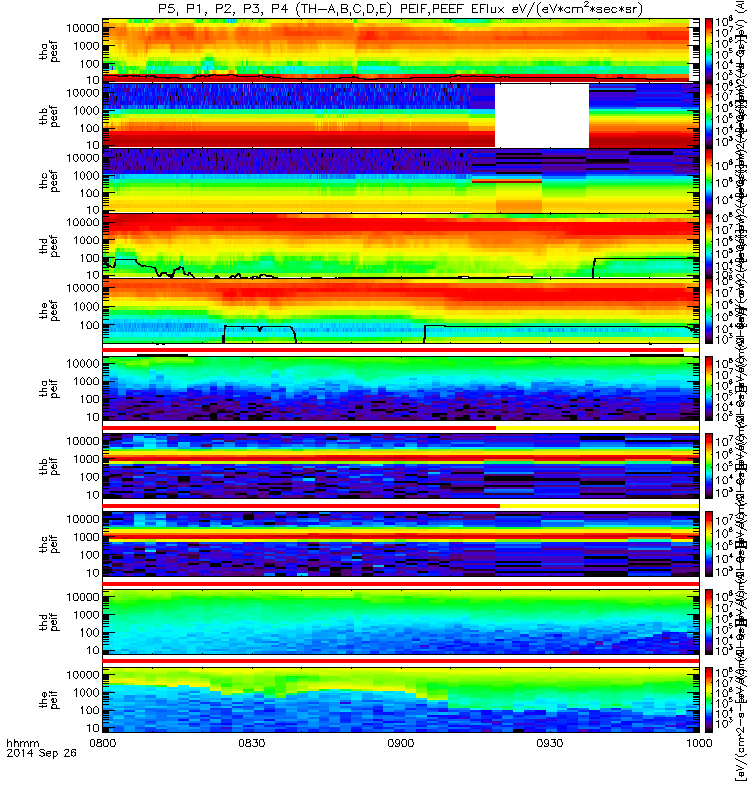The width and height of the screenshot is (750, 800).
Task: Click the thc peif spectrogram panel
Action: (x=401, y=544)
